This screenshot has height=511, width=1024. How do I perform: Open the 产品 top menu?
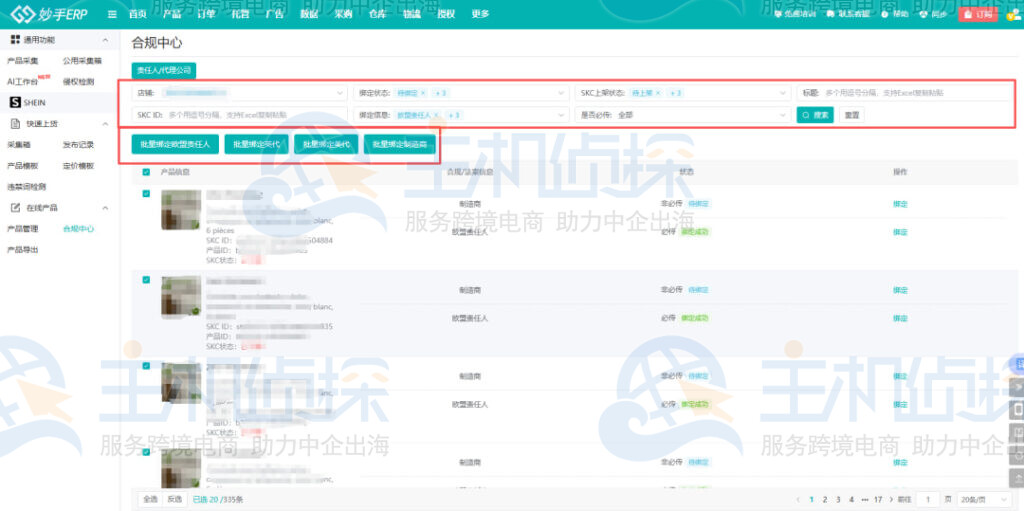click(x=172, y=14)
